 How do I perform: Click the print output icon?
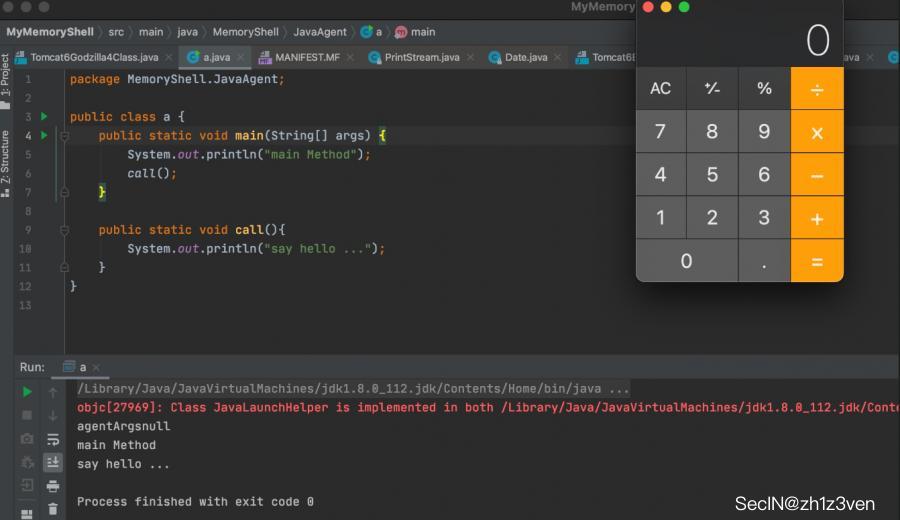[x=53, y=486]
